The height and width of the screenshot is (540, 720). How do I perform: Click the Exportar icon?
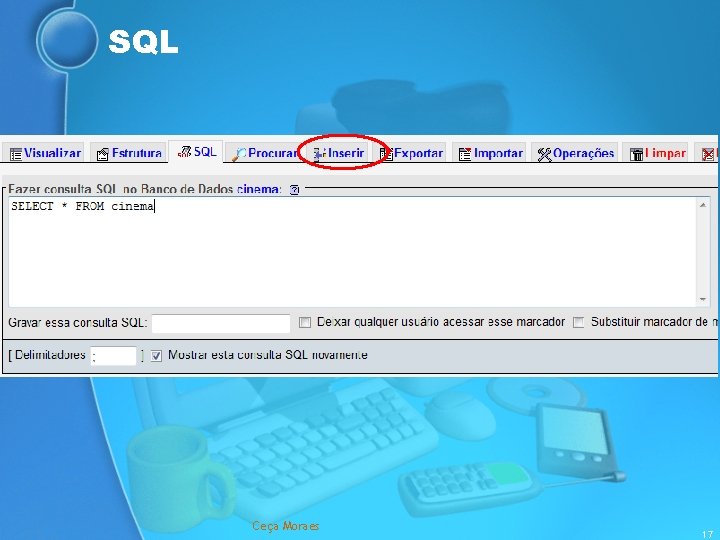pos(386,154)
